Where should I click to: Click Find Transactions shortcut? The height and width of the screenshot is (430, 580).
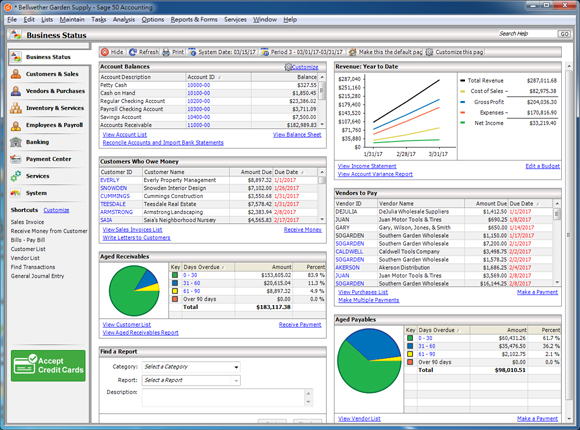[33, 267]
